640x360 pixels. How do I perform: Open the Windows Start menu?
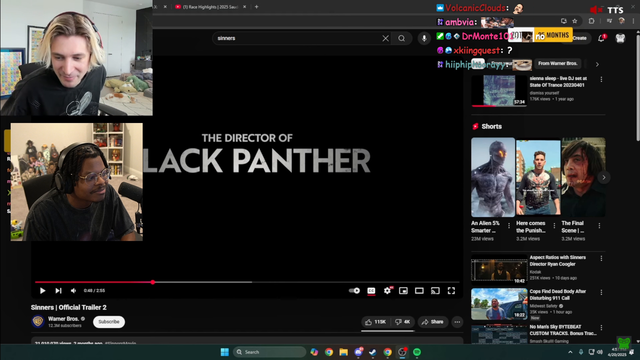(224, 352)
